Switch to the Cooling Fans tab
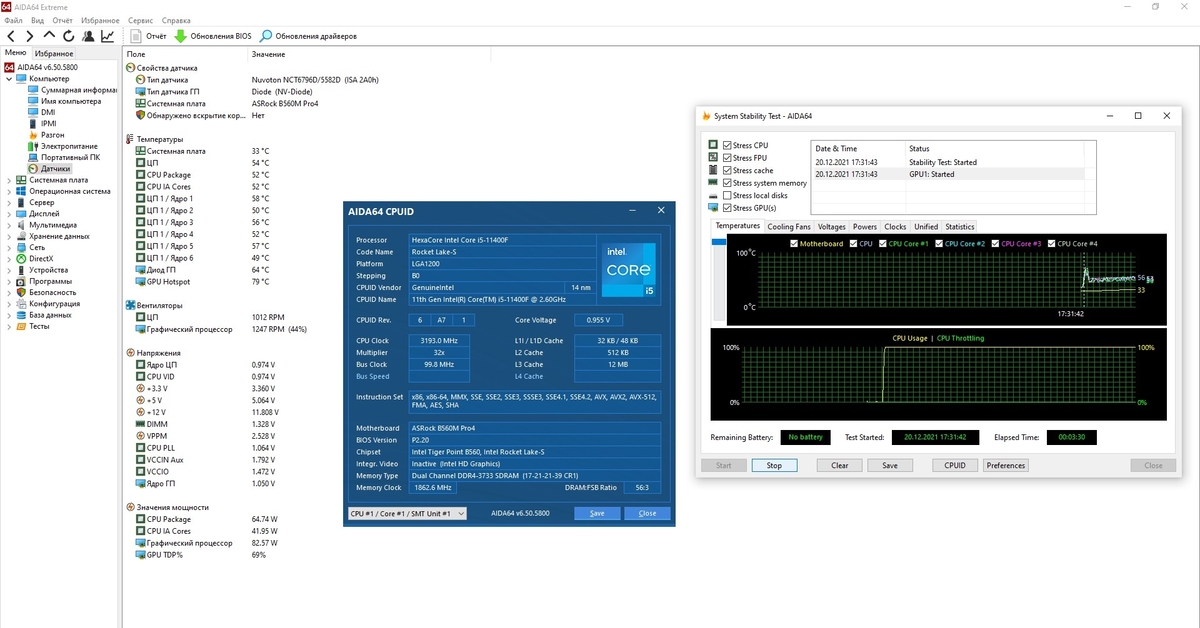Viewport: 1200px width, 628px height. (x=789, y=227)
